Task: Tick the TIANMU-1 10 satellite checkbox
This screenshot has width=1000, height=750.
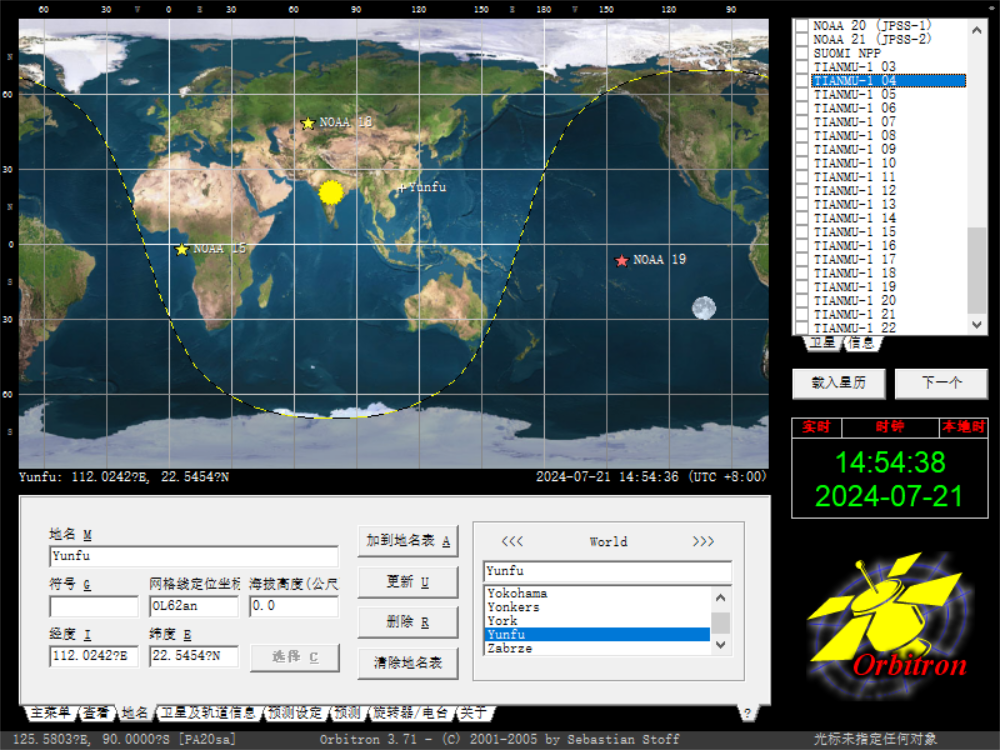Action: (x=801, y=163)
